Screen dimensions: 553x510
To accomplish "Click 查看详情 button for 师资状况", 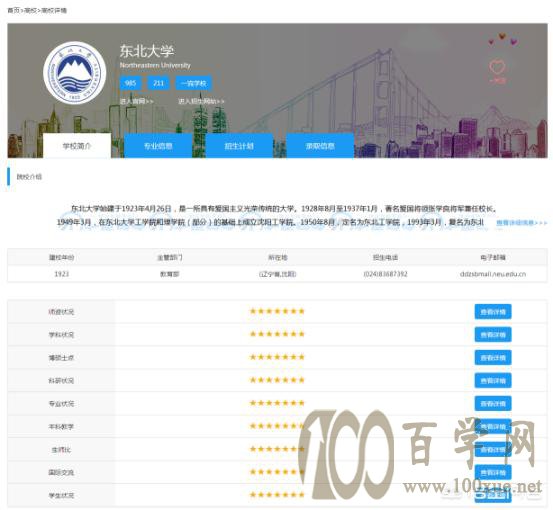I will [493, 312].
